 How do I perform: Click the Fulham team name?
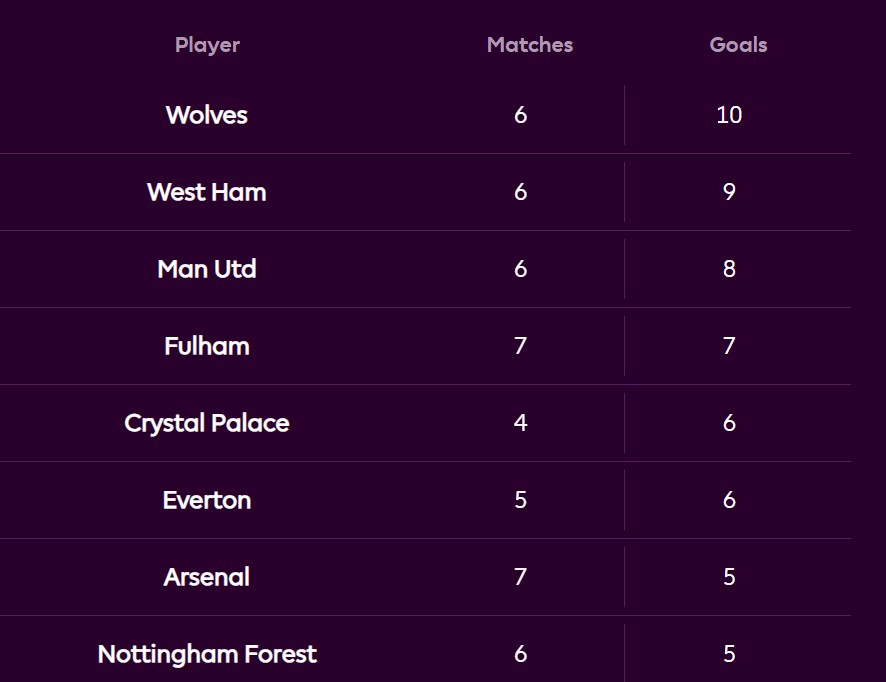[x=206, y=346]
